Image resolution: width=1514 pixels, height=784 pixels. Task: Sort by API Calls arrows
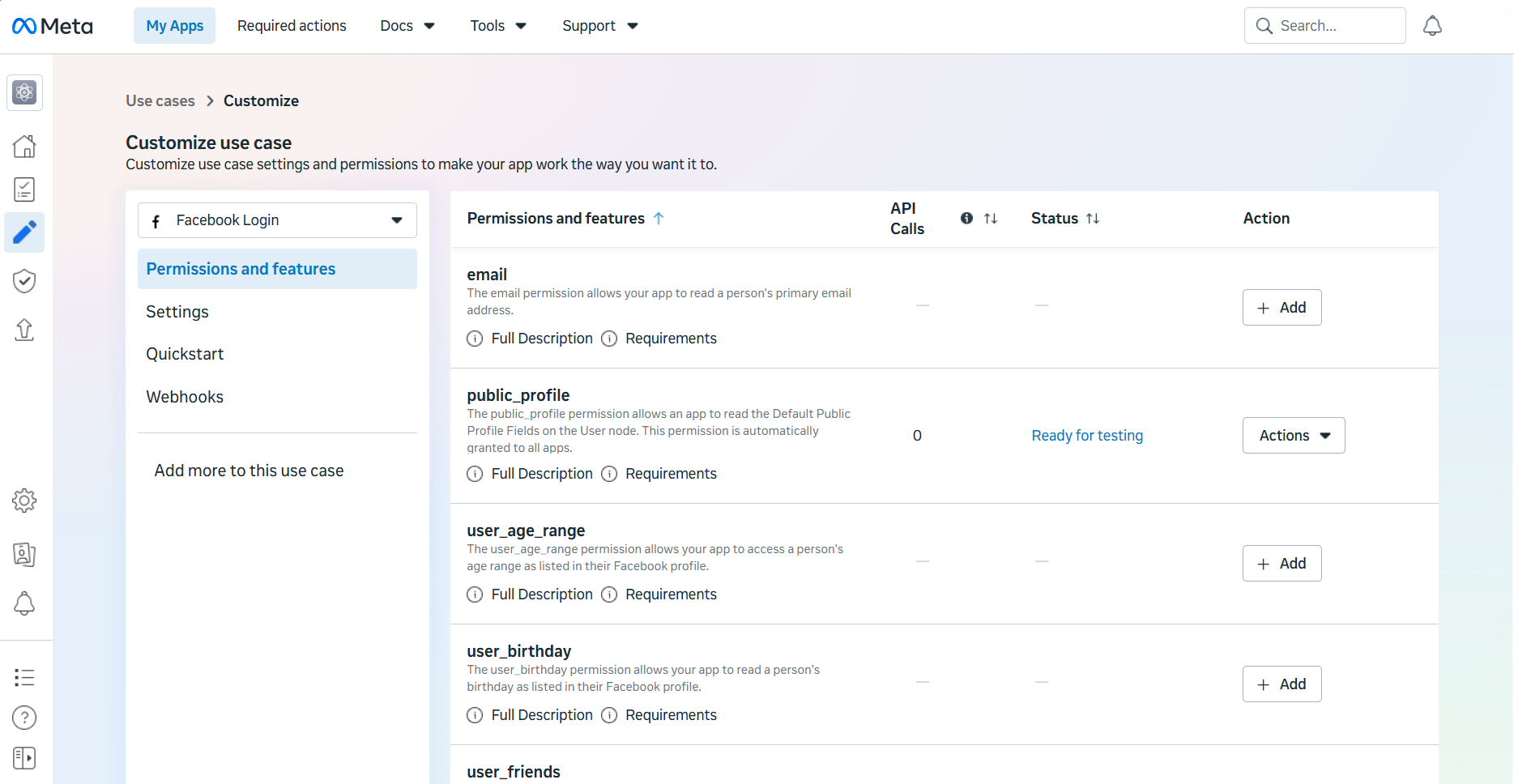point(991,218)
